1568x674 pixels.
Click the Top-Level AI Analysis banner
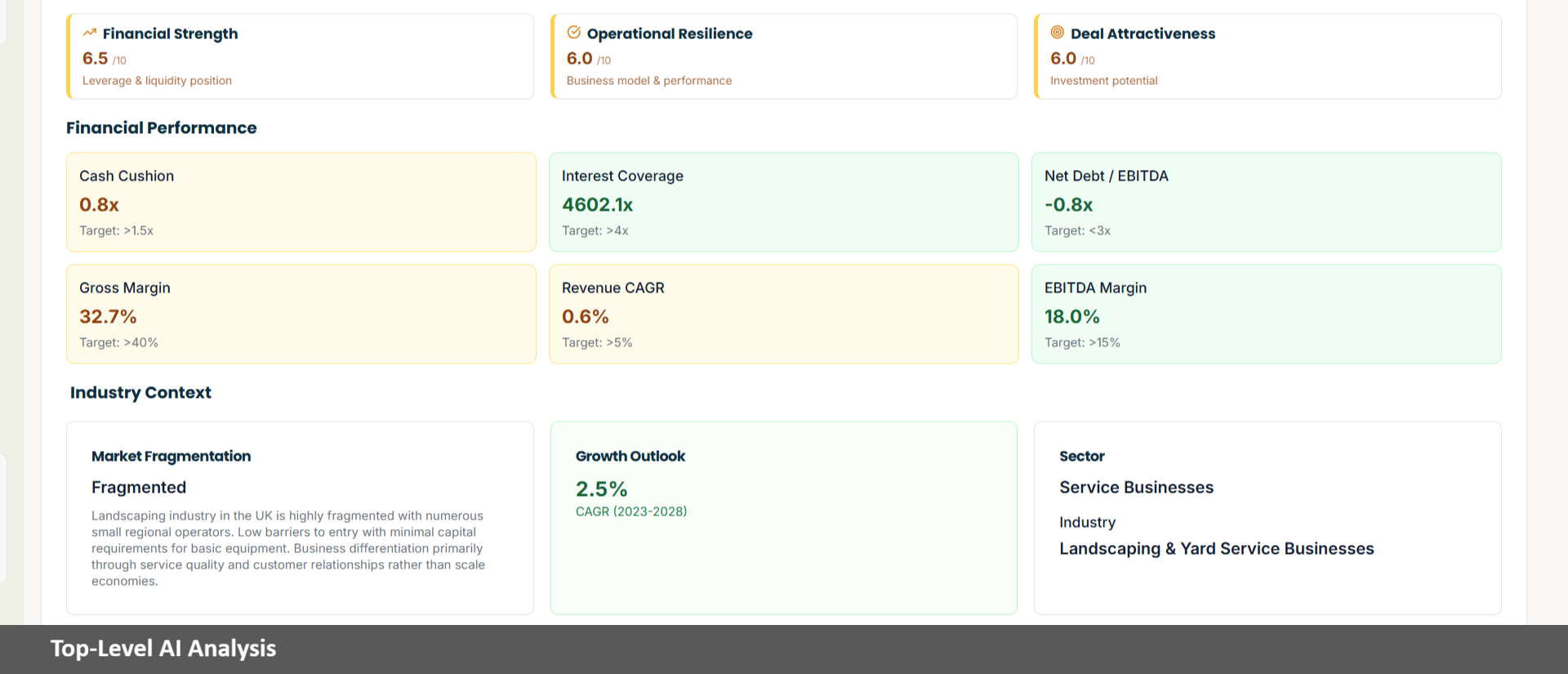tap(163, 649)
